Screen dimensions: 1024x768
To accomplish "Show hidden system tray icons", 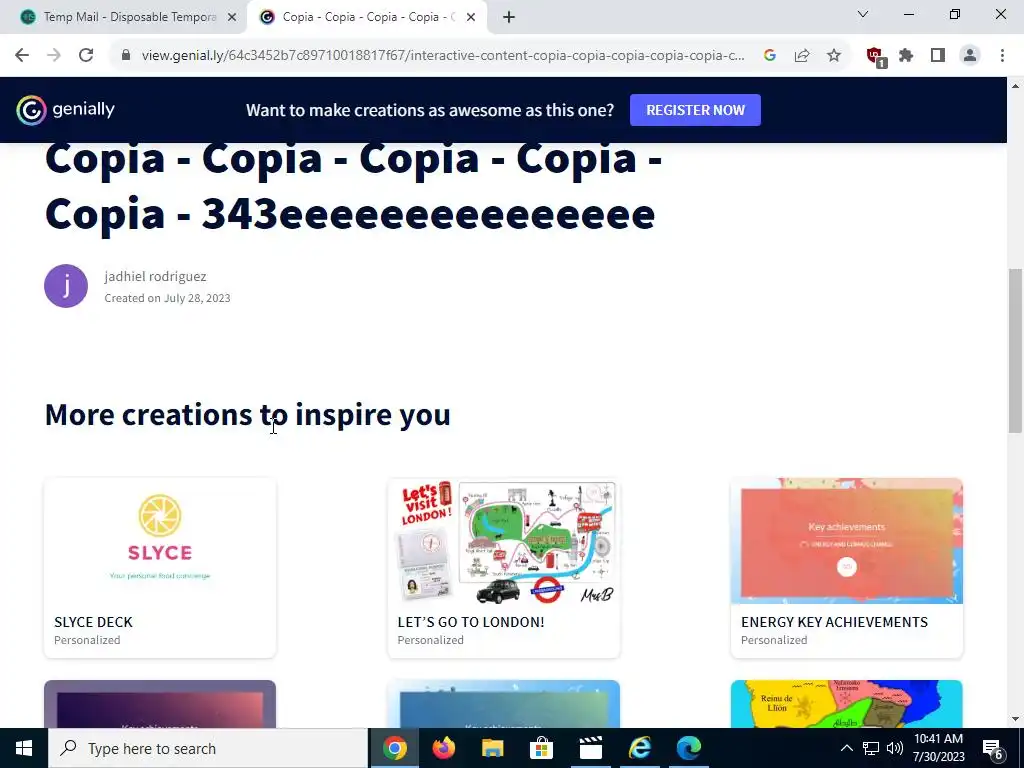I will 846,748.
